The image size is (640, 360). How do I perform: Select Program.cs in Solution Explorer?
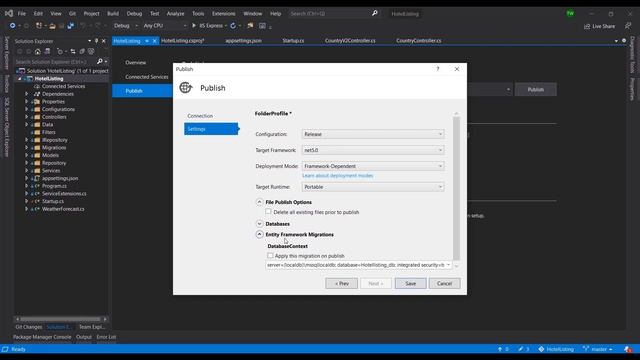pyautogui.click(x=54, y=186)
